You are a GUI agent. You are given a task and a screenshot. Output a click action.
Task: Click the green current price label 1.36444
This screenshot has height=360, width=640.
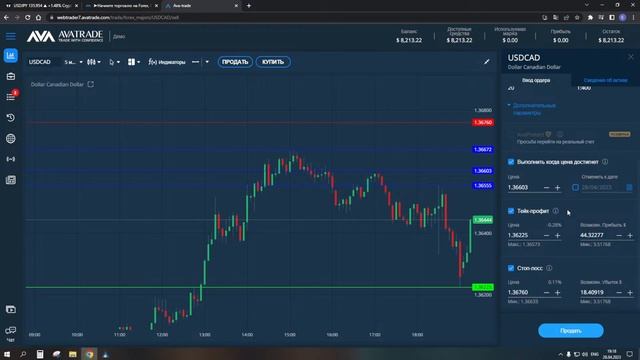pyautogui.click(x=482, y=220)
